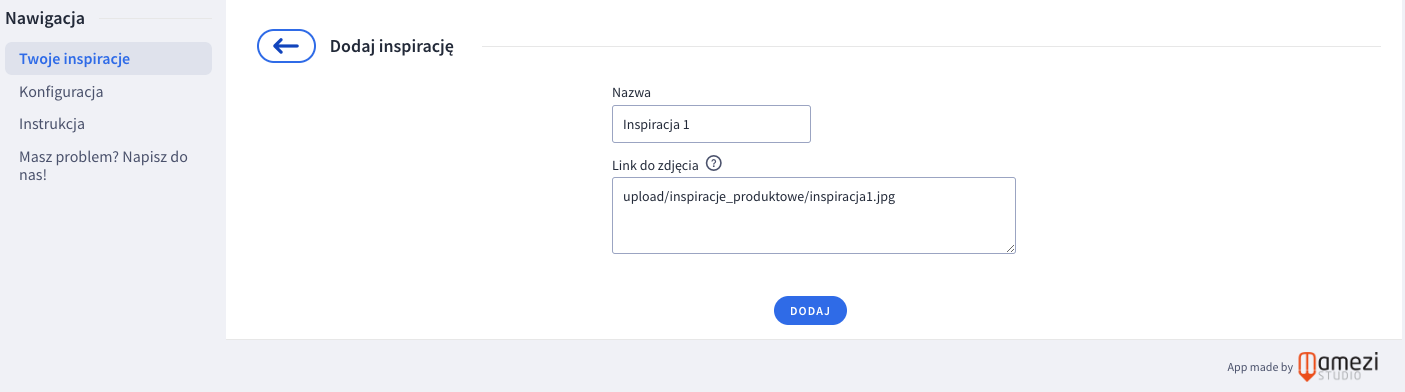This screenshot has width=1405, height=392.
Task: Click the App made by text
Action: coord(1260,368)
